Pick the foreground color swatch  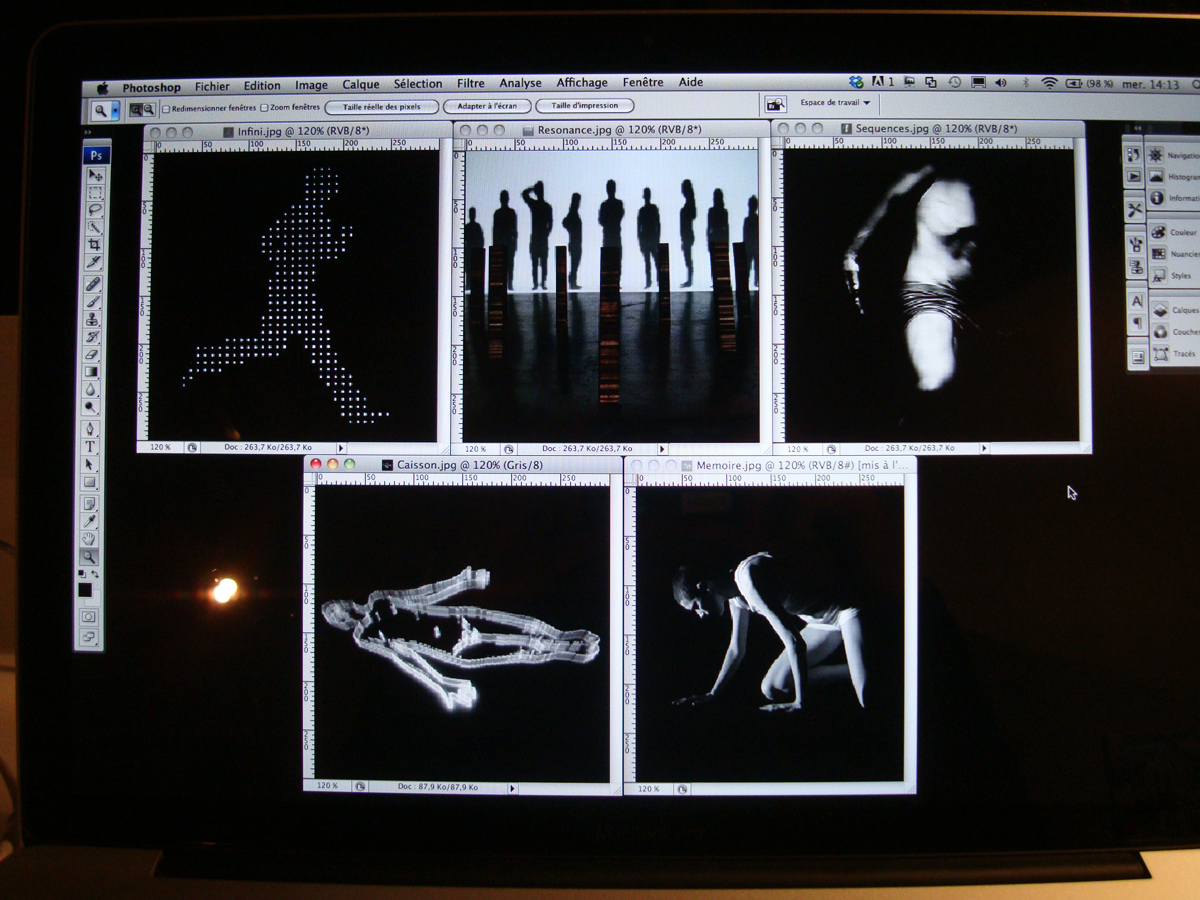click(x=86, y=590)
